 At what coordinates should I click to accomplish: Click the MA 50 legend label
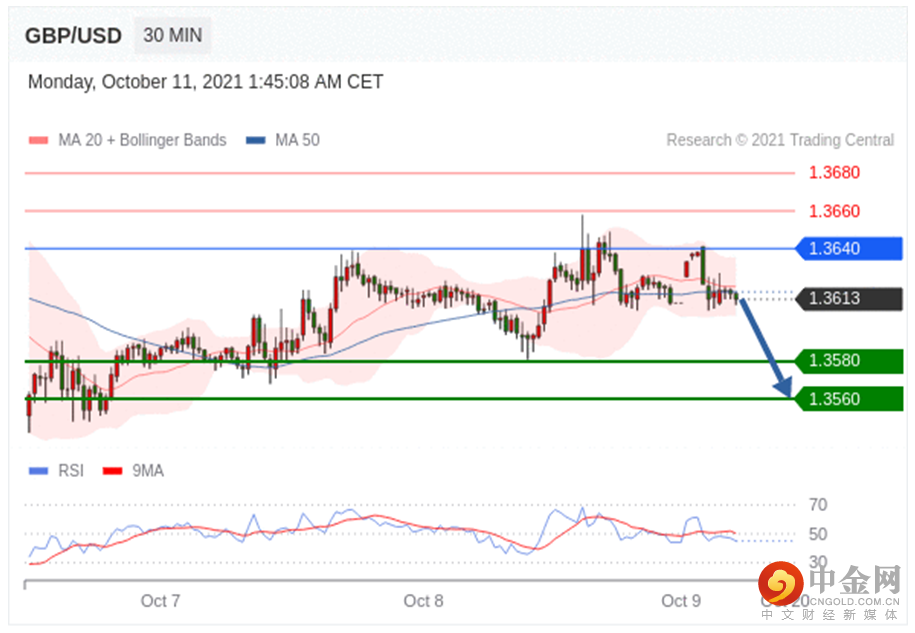tap(297, 140)
